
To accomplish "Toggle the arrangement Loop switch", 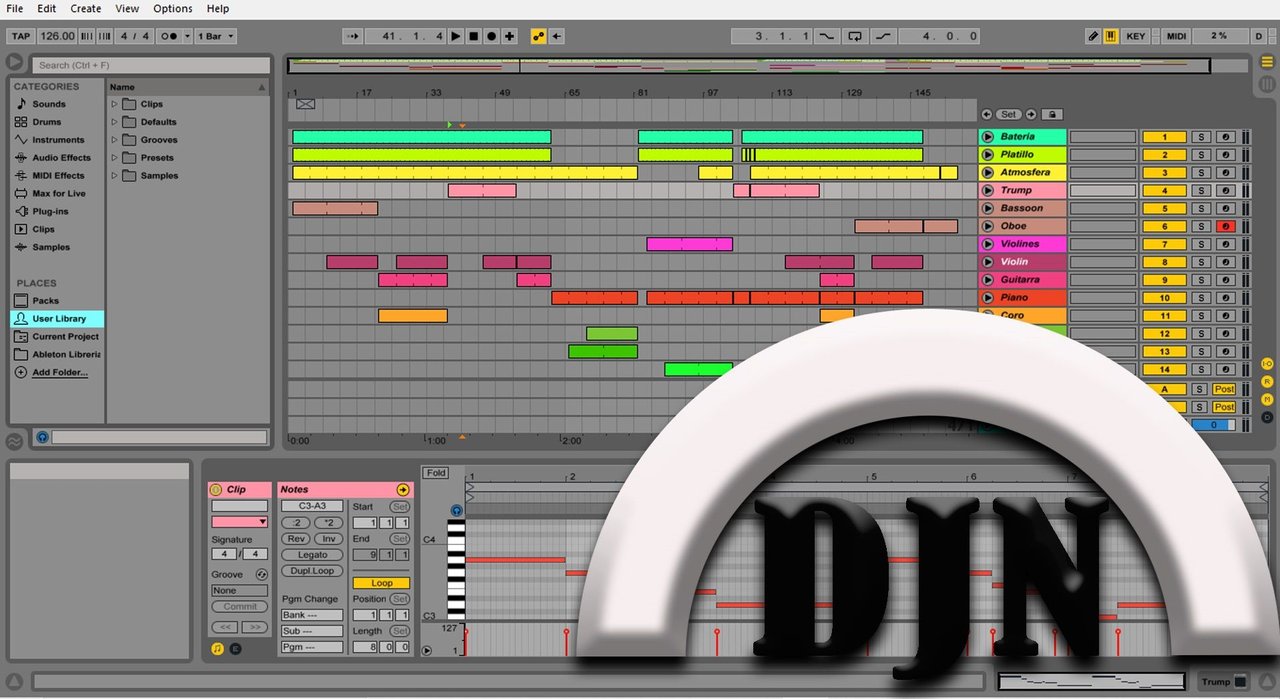I will (855, 36).
